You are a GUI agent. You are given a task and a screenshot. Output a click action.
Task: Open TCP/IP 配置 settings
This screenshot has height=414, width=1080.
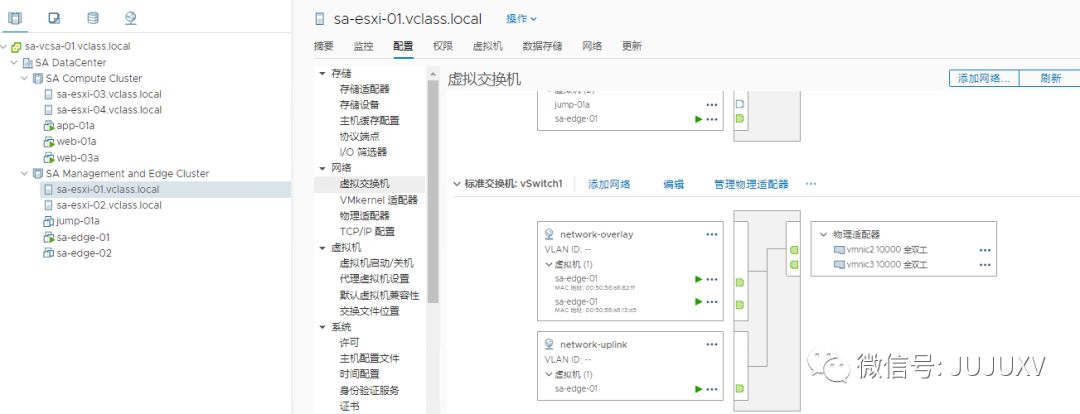point(366,231)
